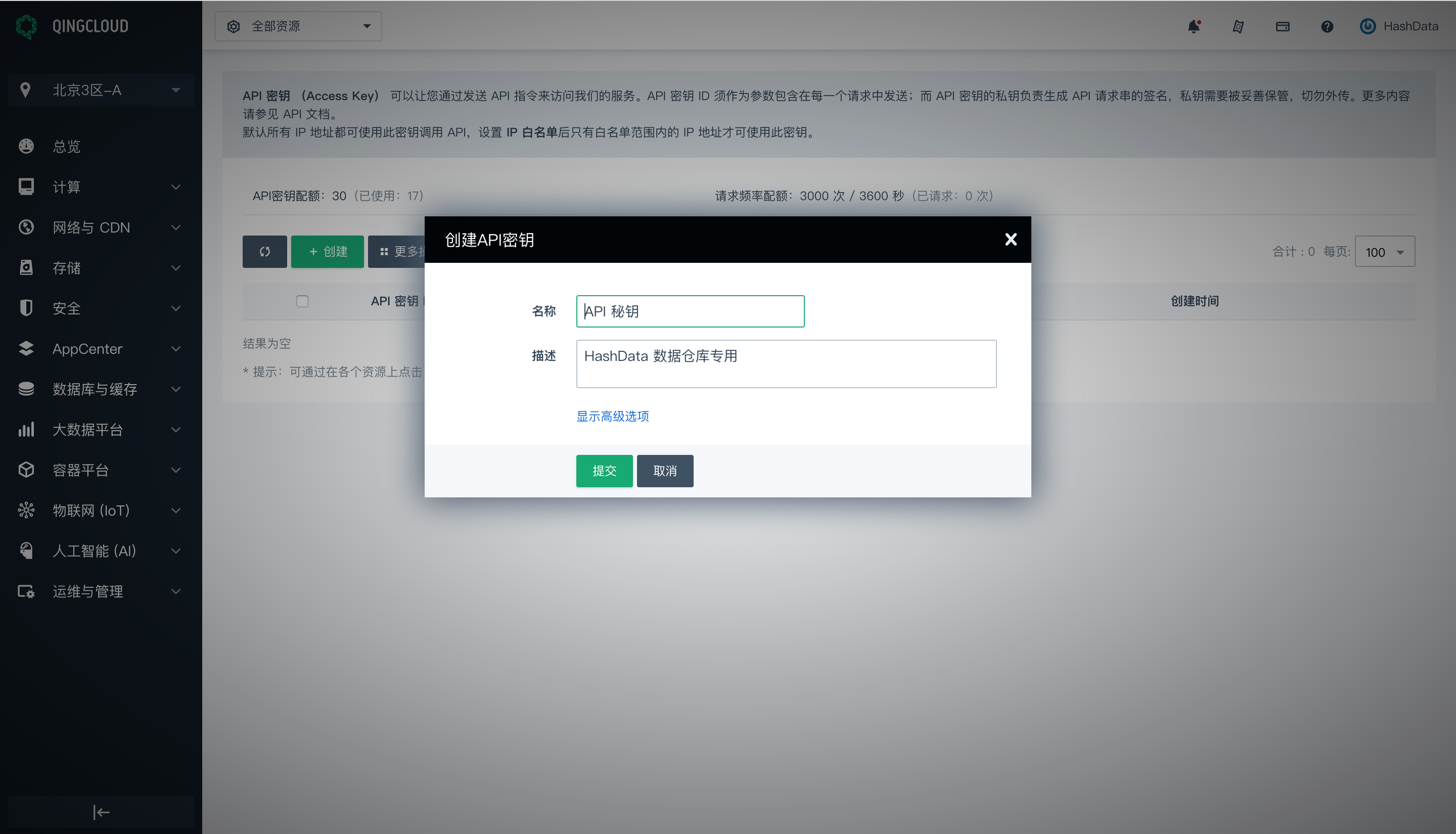Click the 安全 shield icon
The image size is (1456, 834).
26,308
